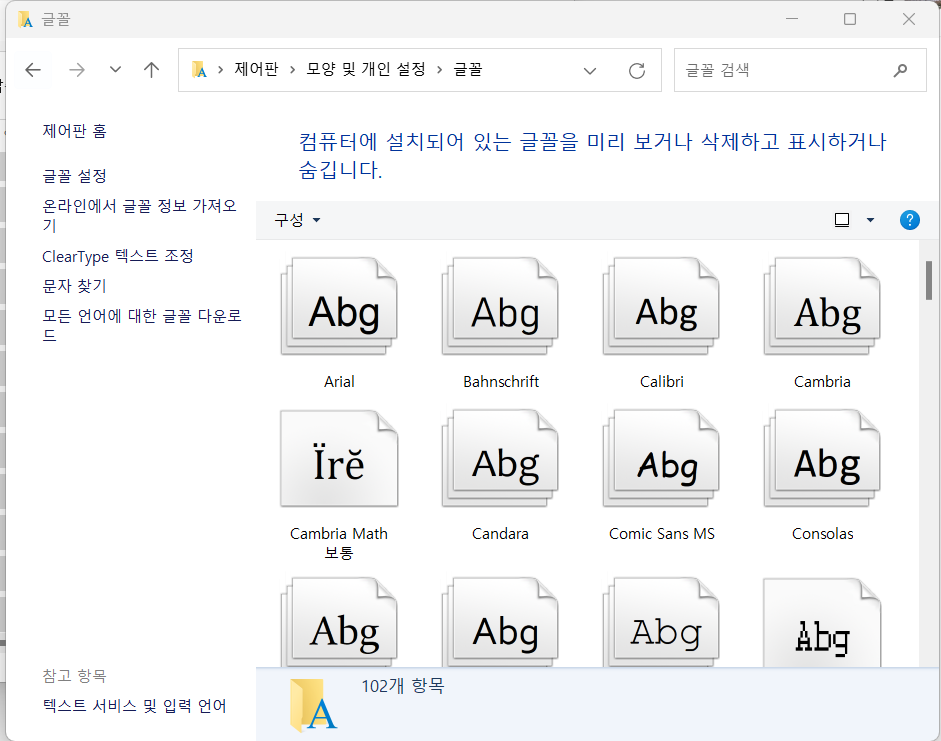This screenshot has height=741, width=941.
Task: Open help with the blue question icon
Action: [x=909, y=220]
